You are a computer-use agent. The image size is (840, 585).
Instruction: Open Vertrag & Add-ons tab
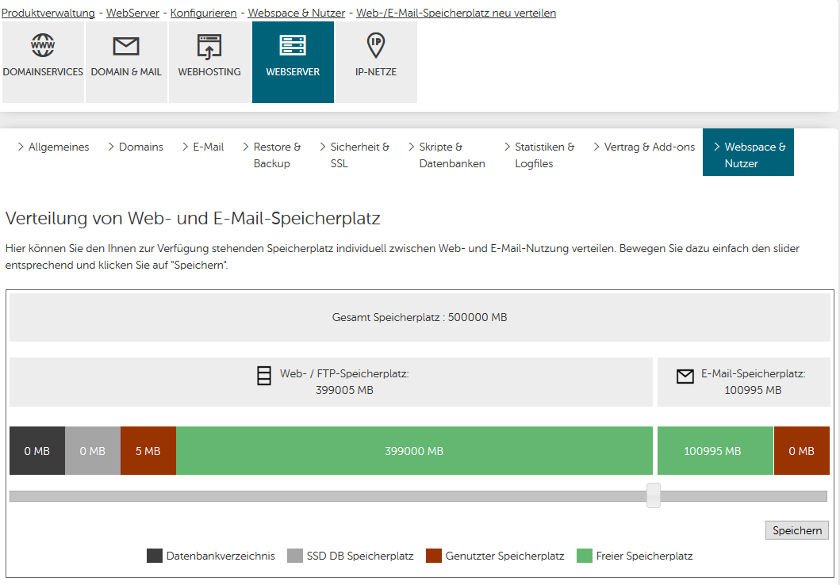[x=644, y=147]
